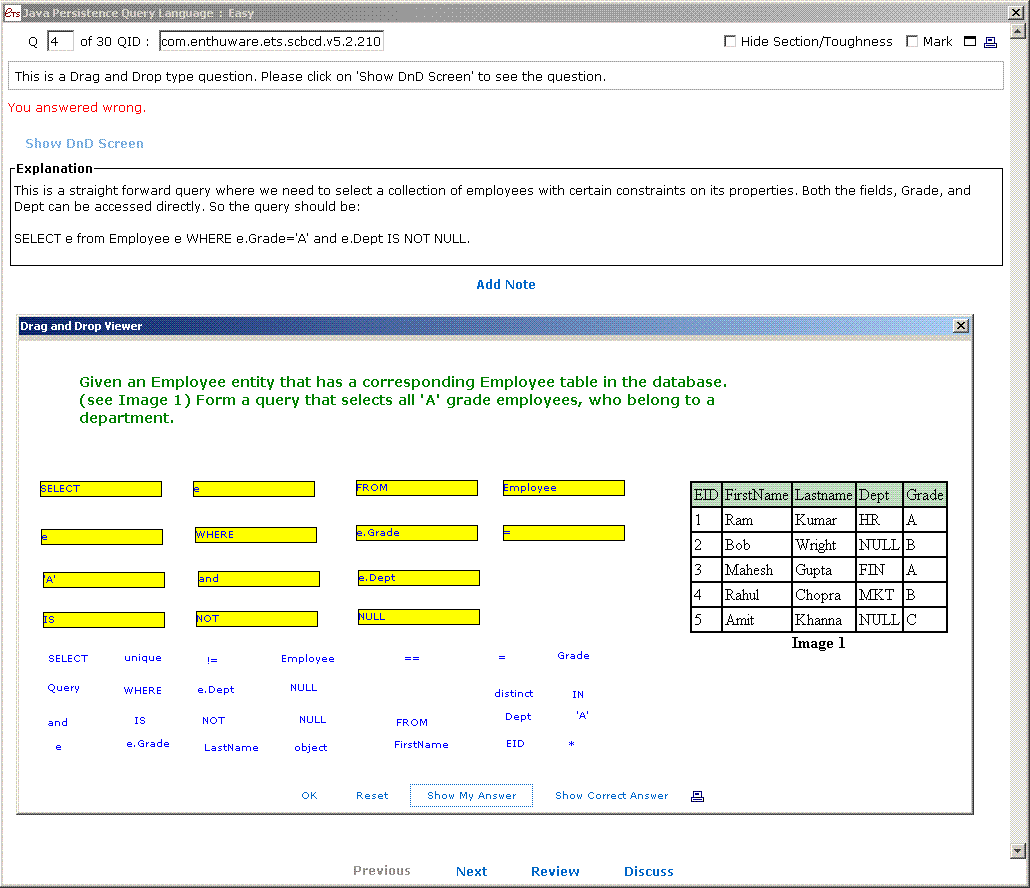Enable the Hide Section/Toughness checkbox
The height and width of the screenshot is (888, 1030).
coord(730,41)
